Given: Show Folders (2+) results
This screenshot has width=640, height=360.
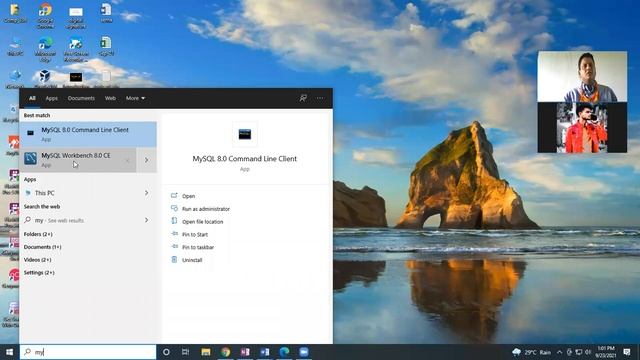Looking at the screenshot, I should coord(38,234).
